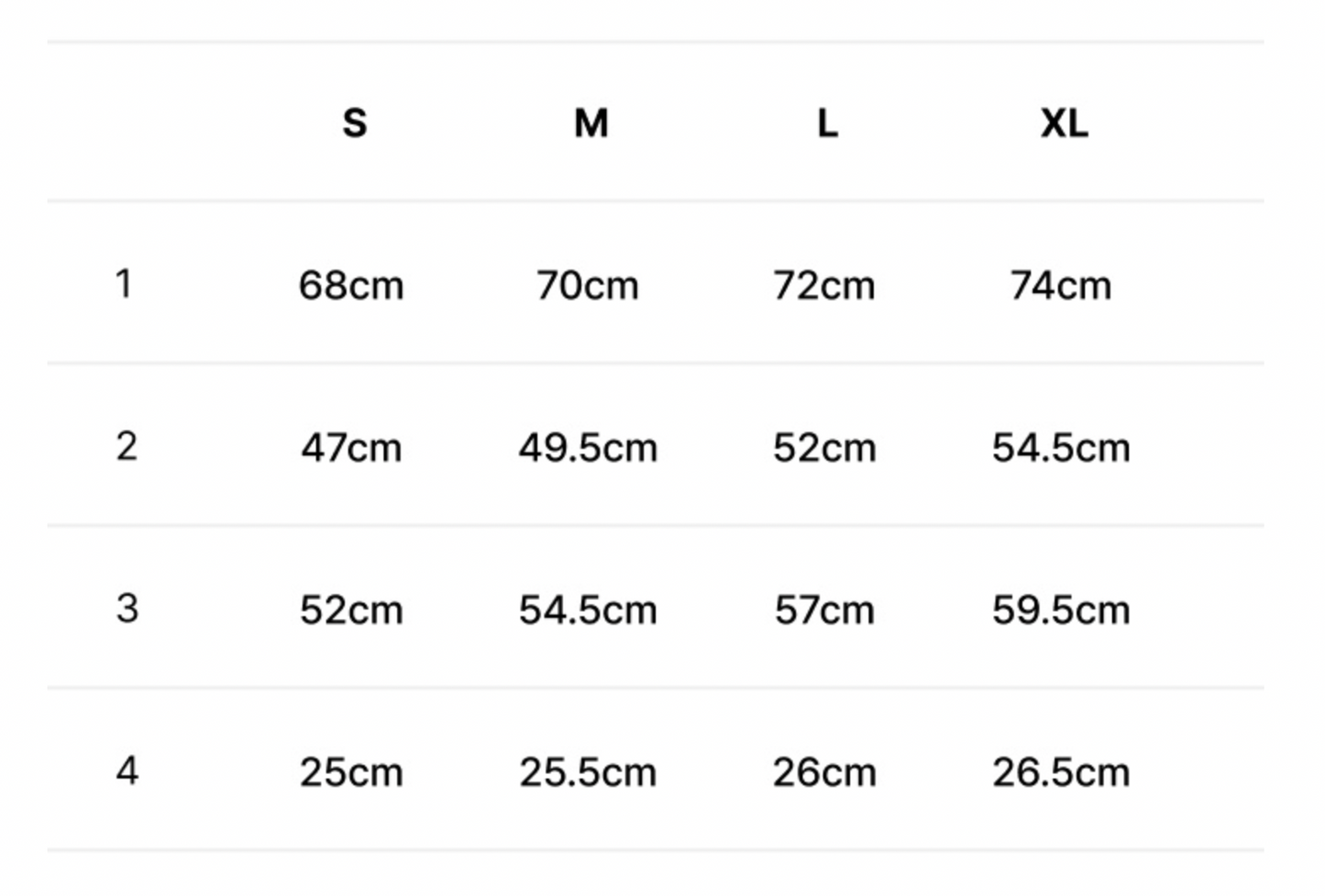The image size is (1325, 896).
Task: Select the L size column header
Action: point(827,123)
